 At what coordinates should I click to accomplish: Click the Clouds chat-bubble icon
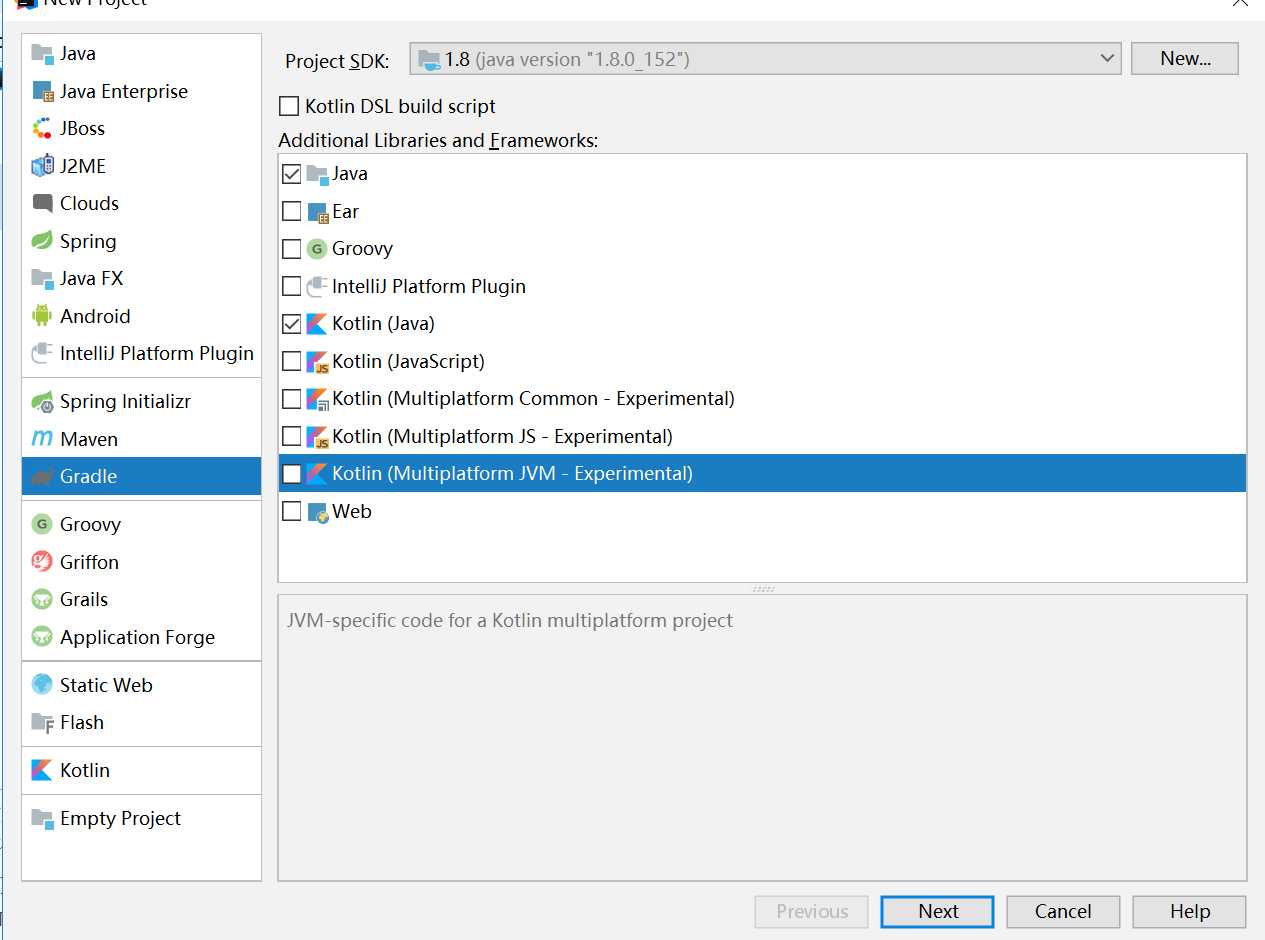pos(42,203)
